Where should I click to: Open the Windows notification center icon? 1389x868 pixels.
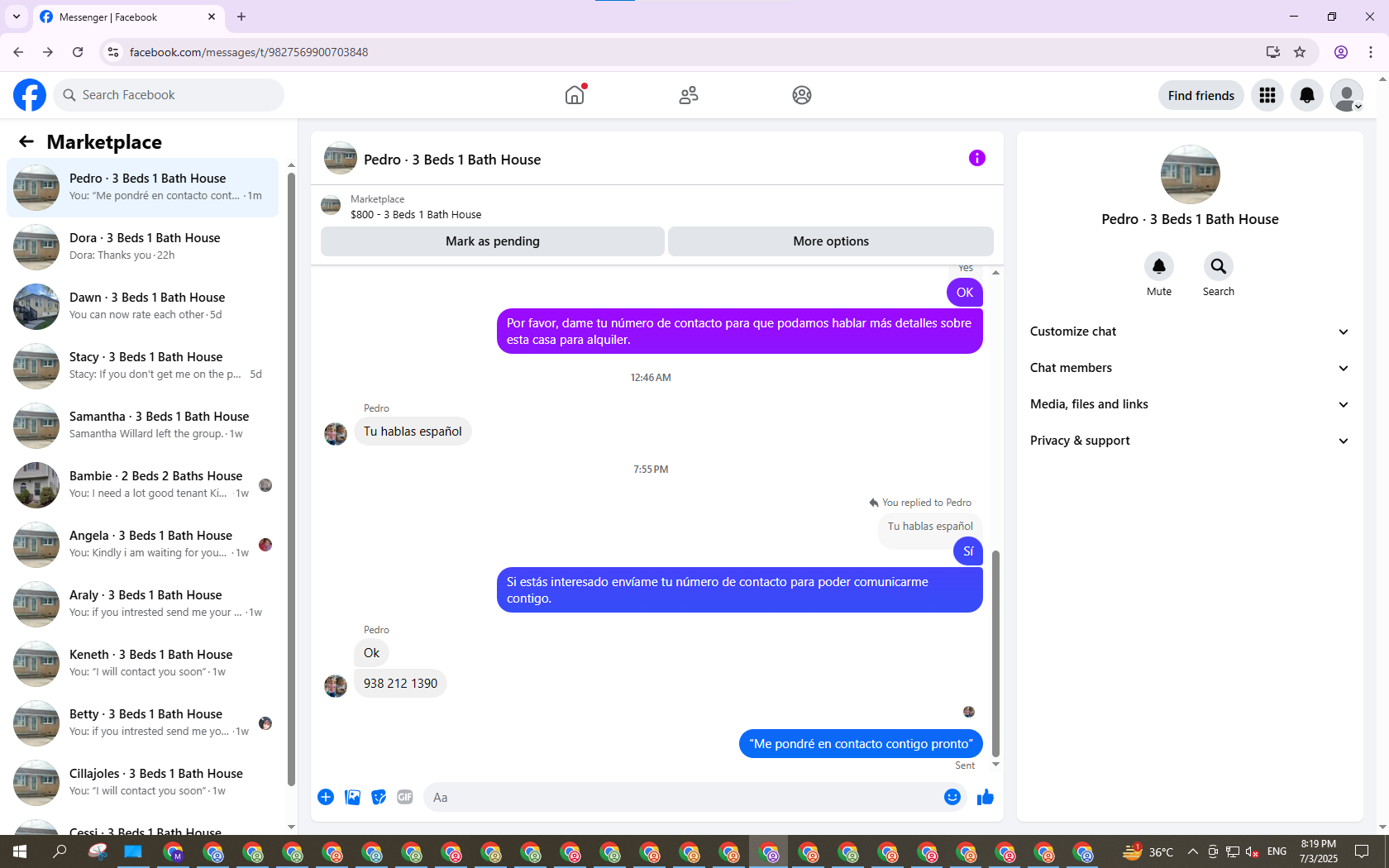click(1362, 851)
